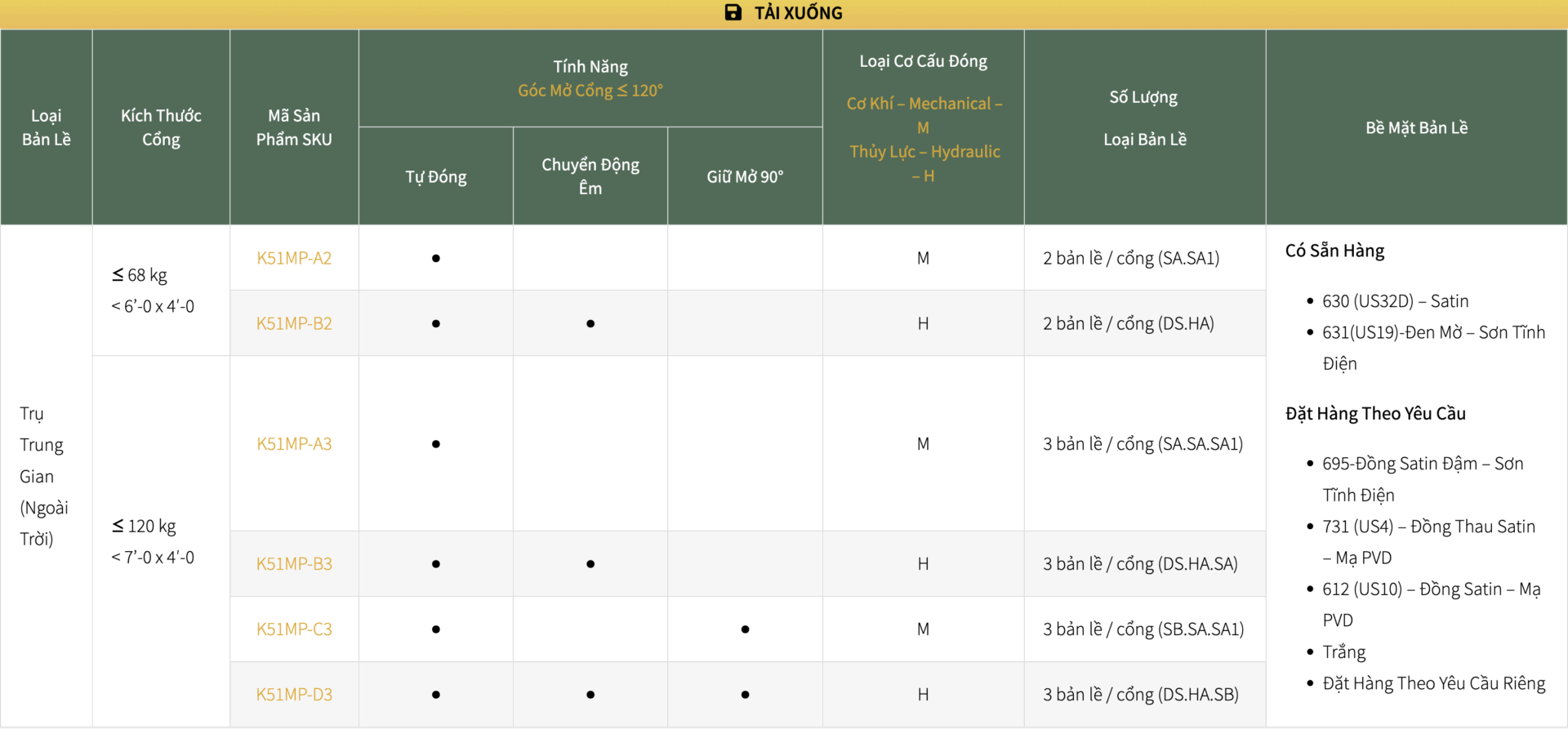Click the Kích Thước Cổng column header
Image resolution: width=1568 pixels, height=729 pixels.
(x=161, y=127)
